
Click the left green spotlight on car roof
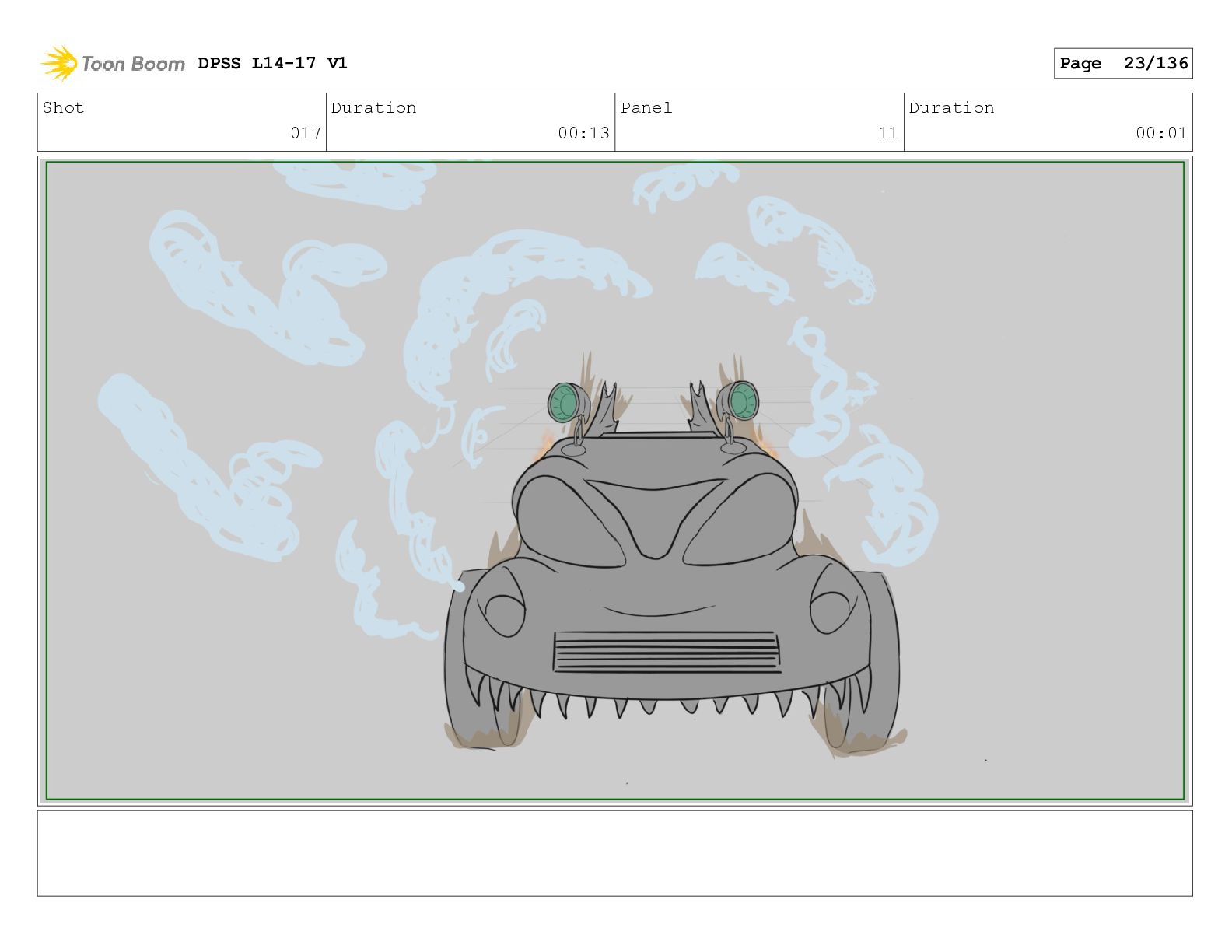click(x=567, y=403)
